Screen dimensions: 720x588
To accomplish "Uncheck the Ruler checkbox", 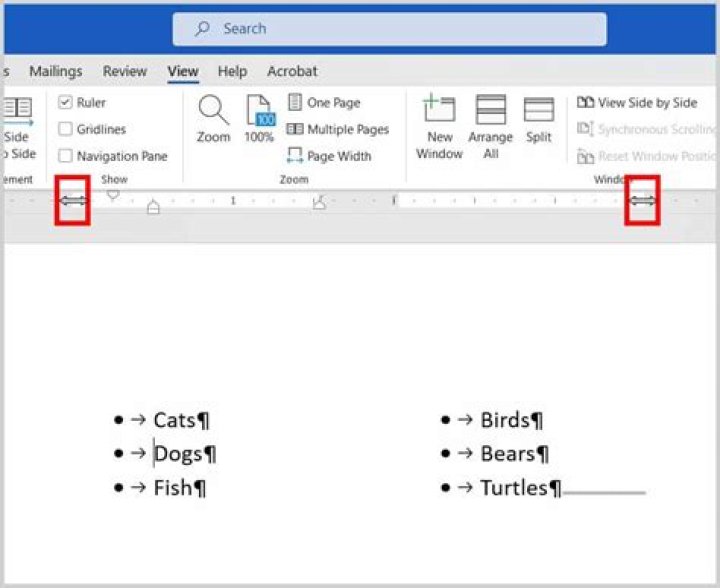I will 65,102.
